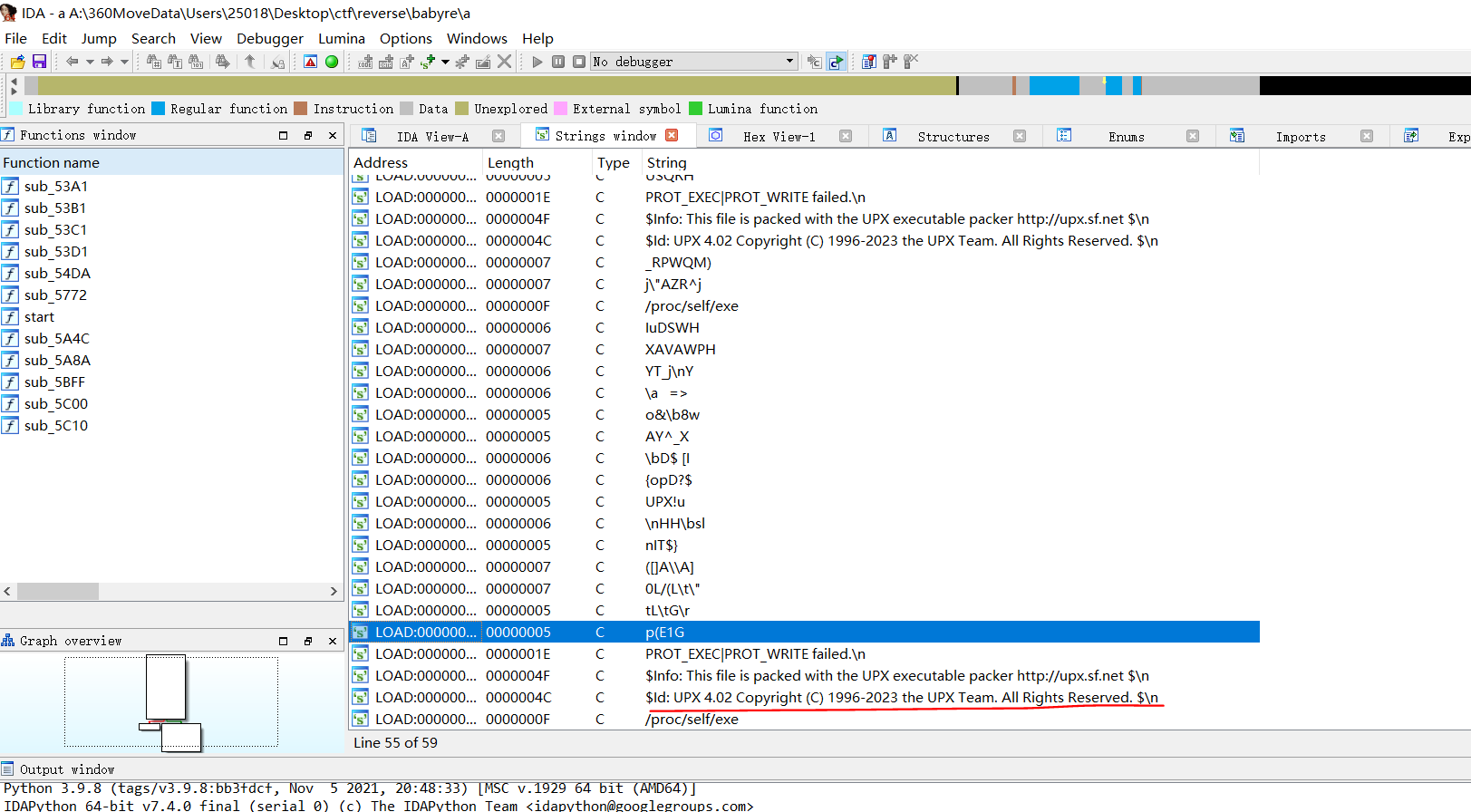Click the Functions window horizontal scrollbar thumb

[58, 591]
